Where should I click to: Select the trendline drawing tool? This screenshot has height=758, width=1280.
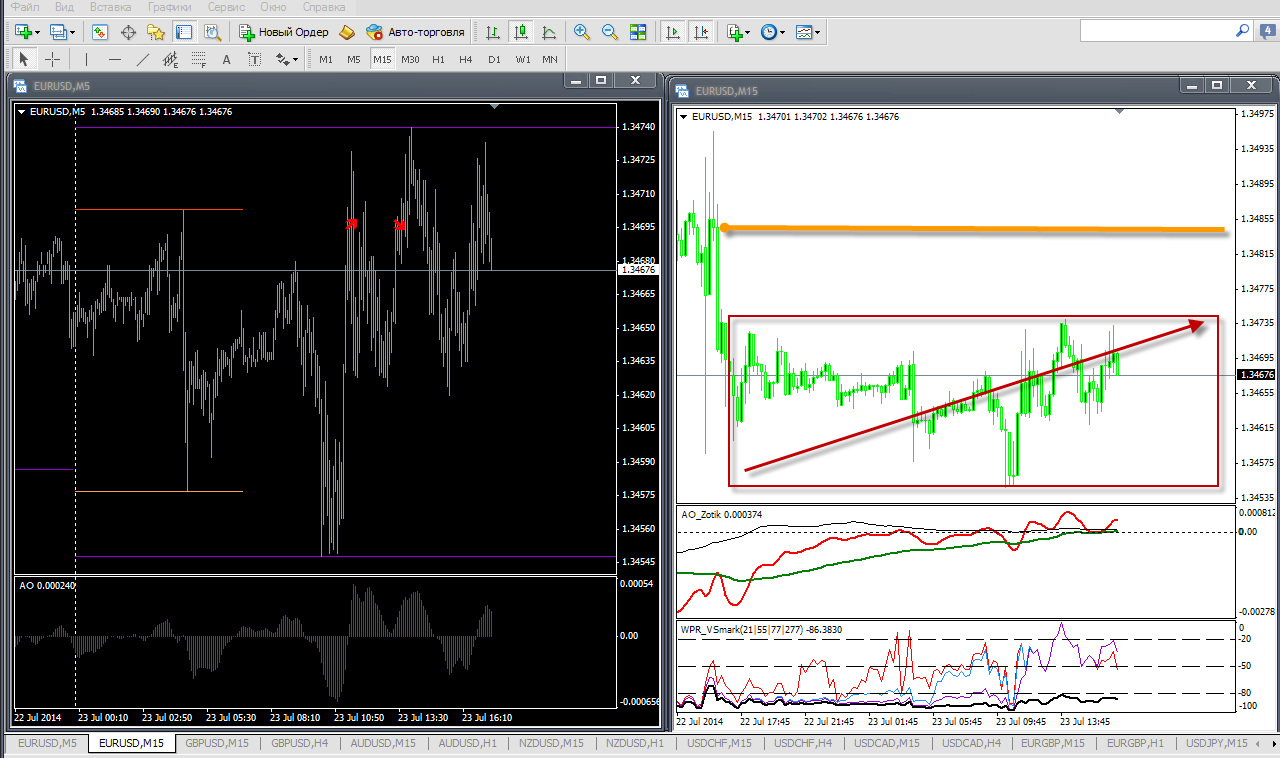click(143, 59)
